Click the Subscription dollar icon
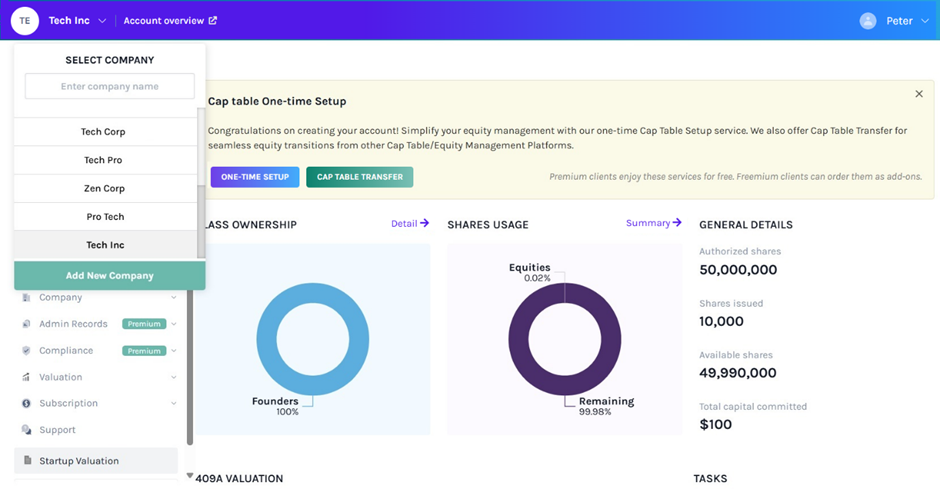This screenshot has width=940, height=489. (x=26, y=403)
